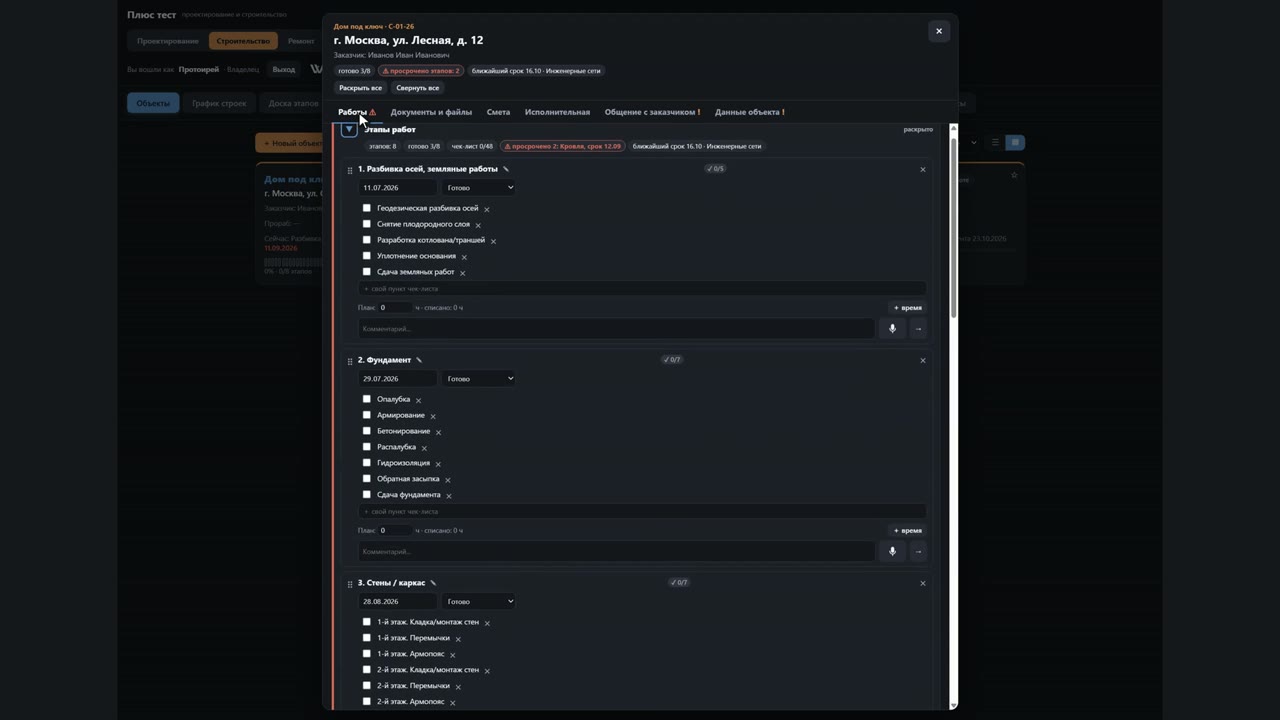Click the stage 1 comment field
Image resolution: width=1280 pixels, height=720 pixels.
(616, 328)
